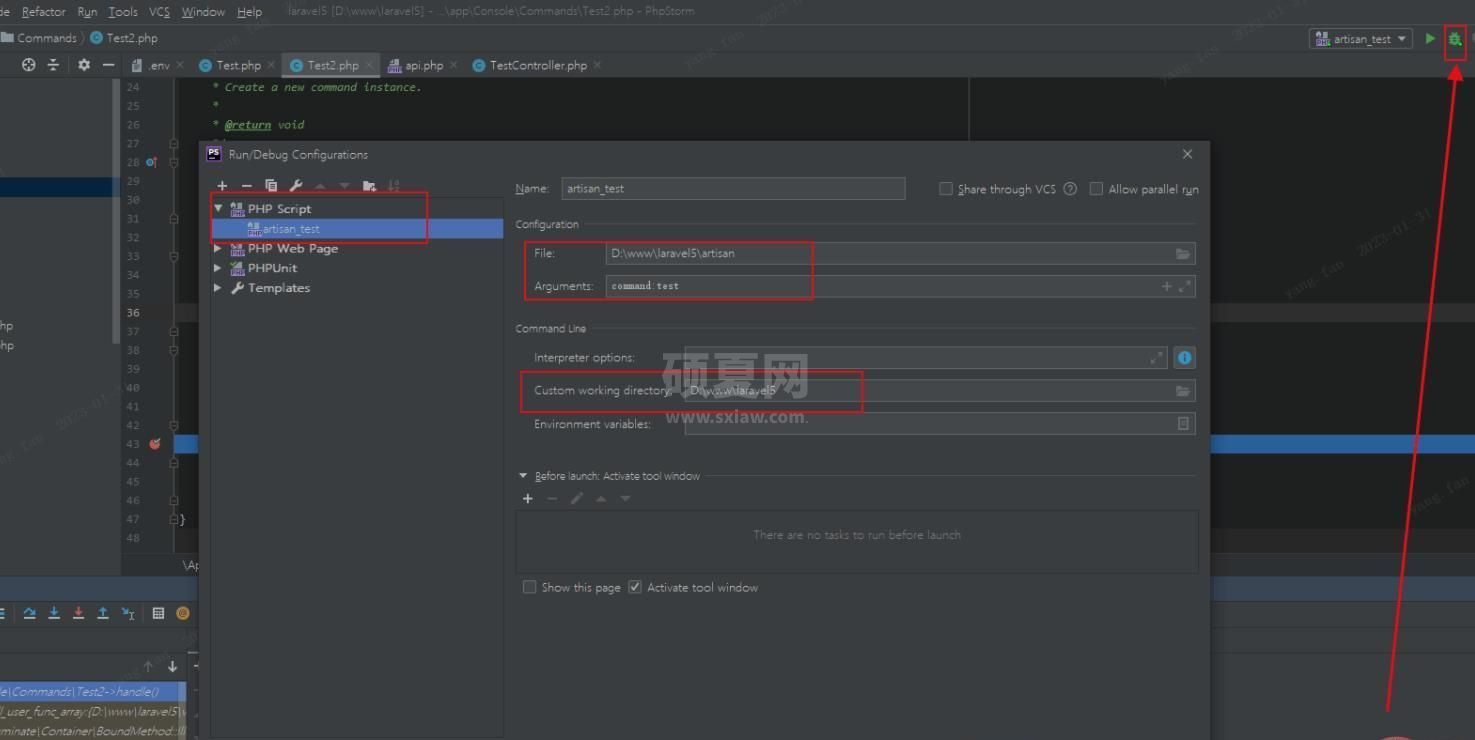Click the File path input field
This screenshot has width=1475, height=740.
point(900,254)
